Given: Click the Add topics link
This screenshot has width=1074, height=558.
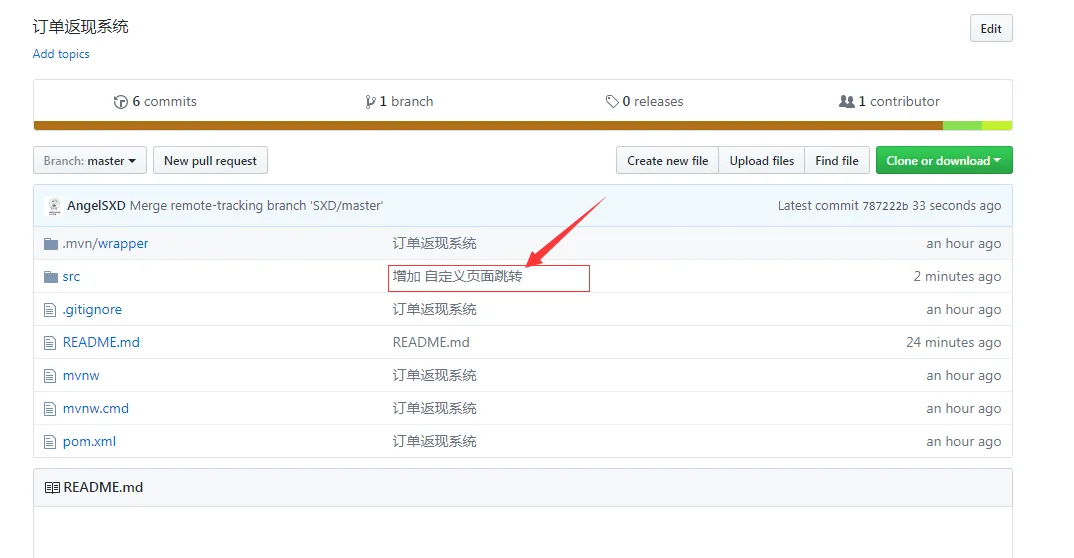Looking at the screenshot, I should pyautogui.click(x=61, y=53).
